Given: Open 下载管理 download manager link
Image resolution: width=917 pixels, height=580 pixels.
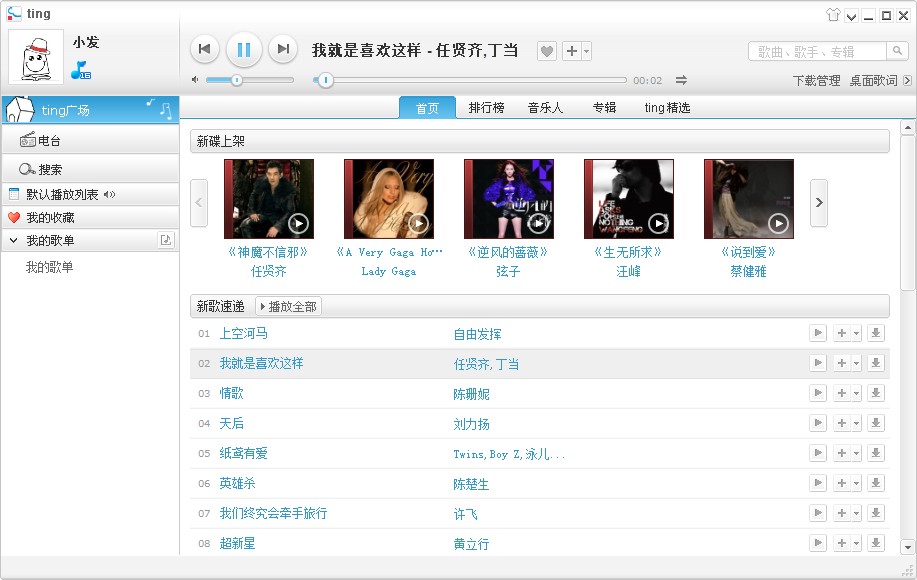Looking at the screenshot, I should (x=815, y=81).
